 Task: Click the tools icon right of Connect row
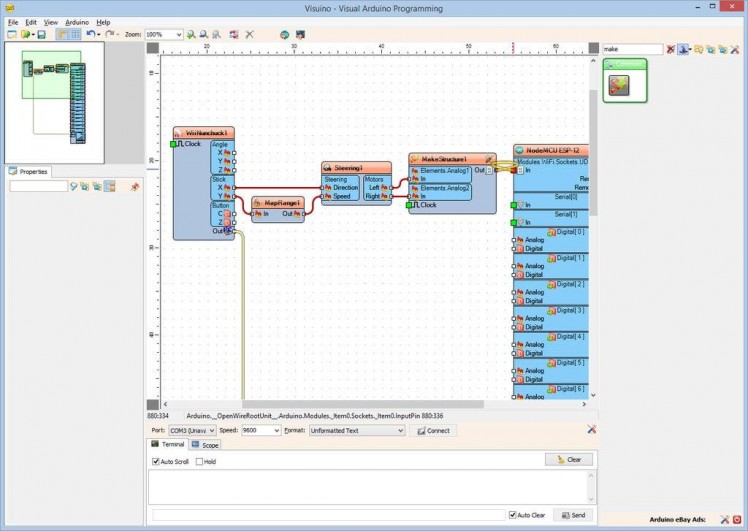pos(591,430)
